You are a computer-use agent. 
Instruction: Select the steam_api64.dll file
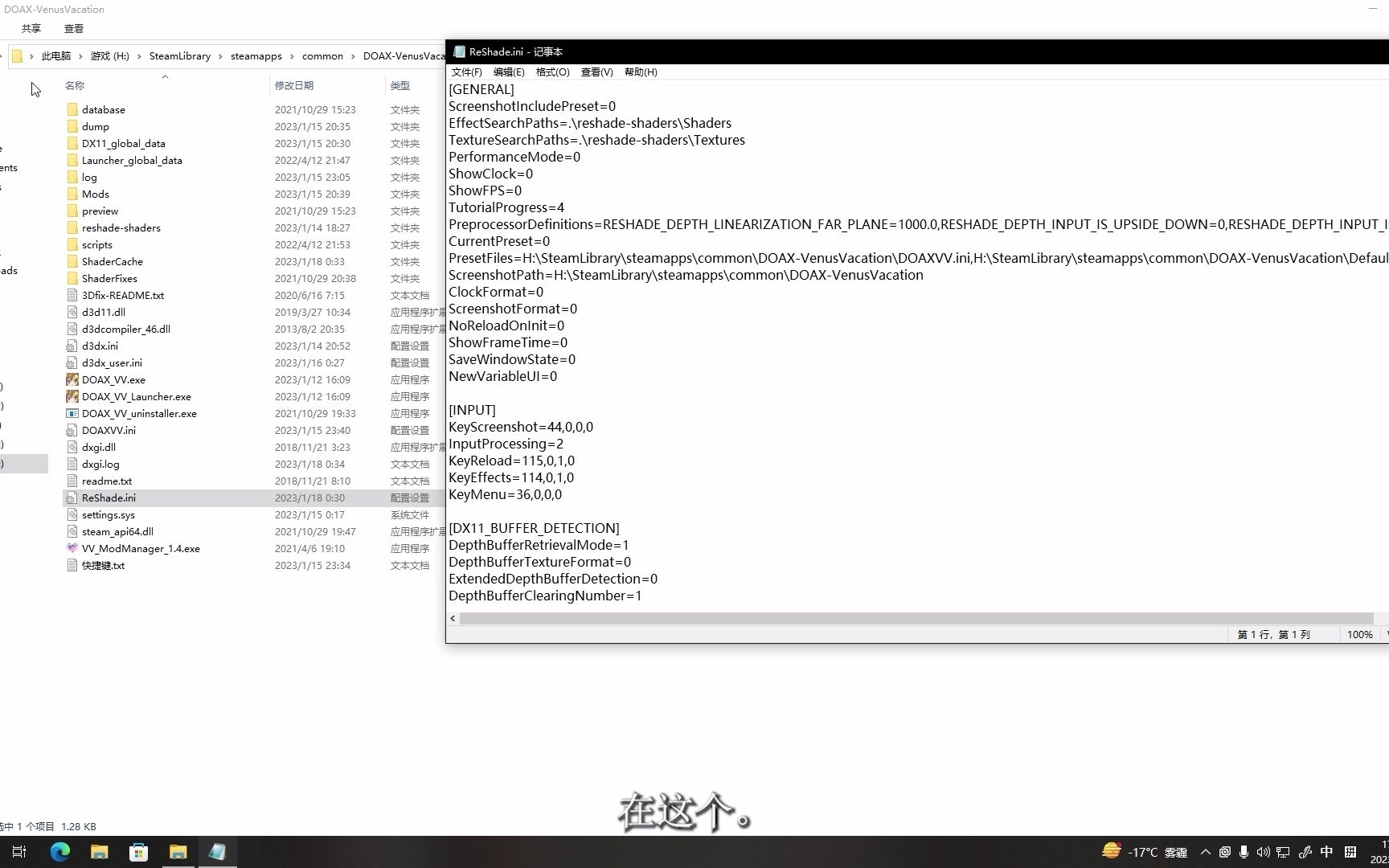117,531
